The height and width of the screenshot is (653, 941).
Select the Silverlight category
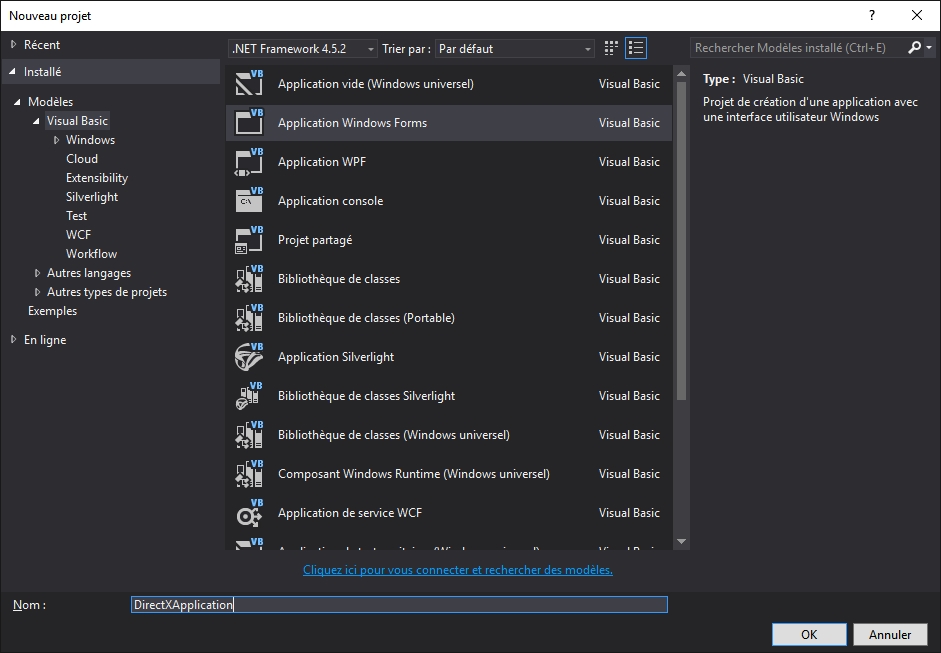click(92, 197)
